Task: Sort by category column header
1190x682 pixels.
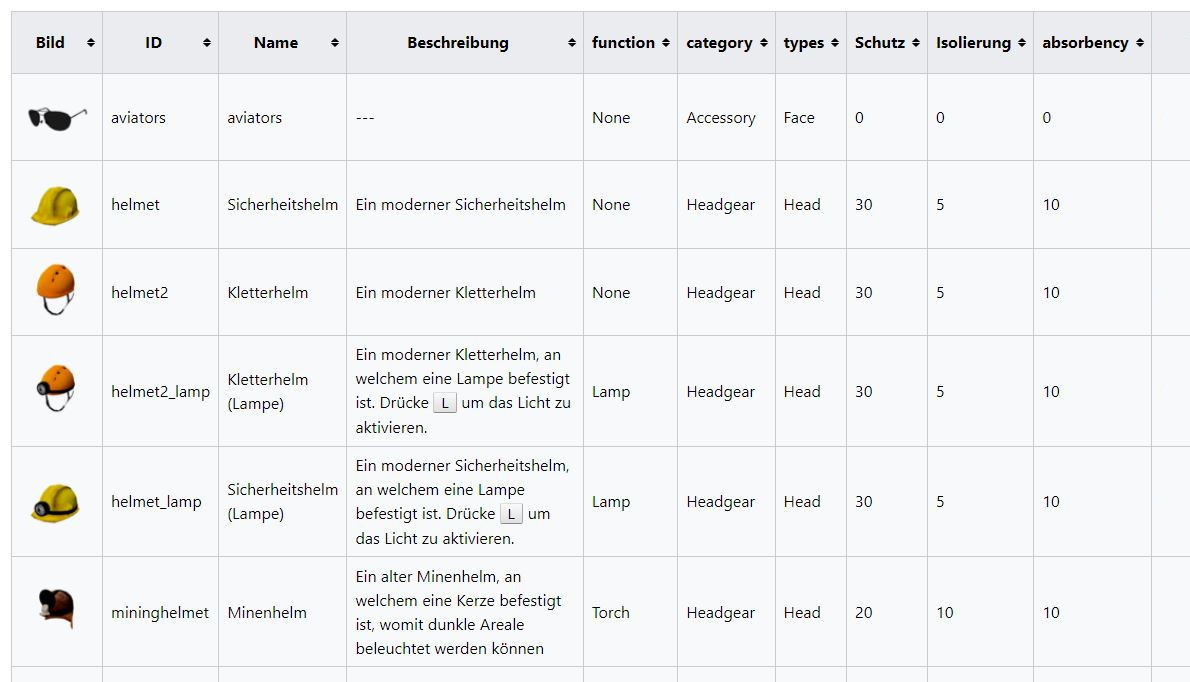Action: pos(726,43)
